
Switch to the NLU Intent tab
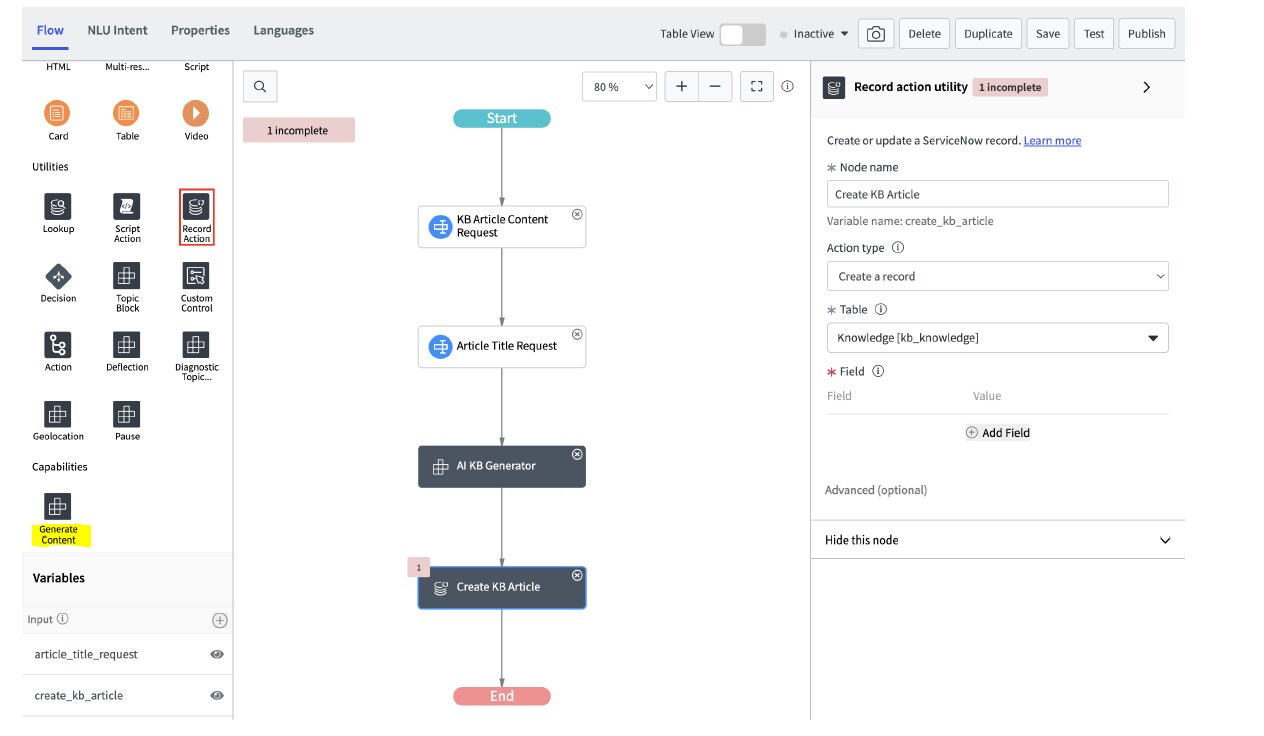tap(117, 30)
